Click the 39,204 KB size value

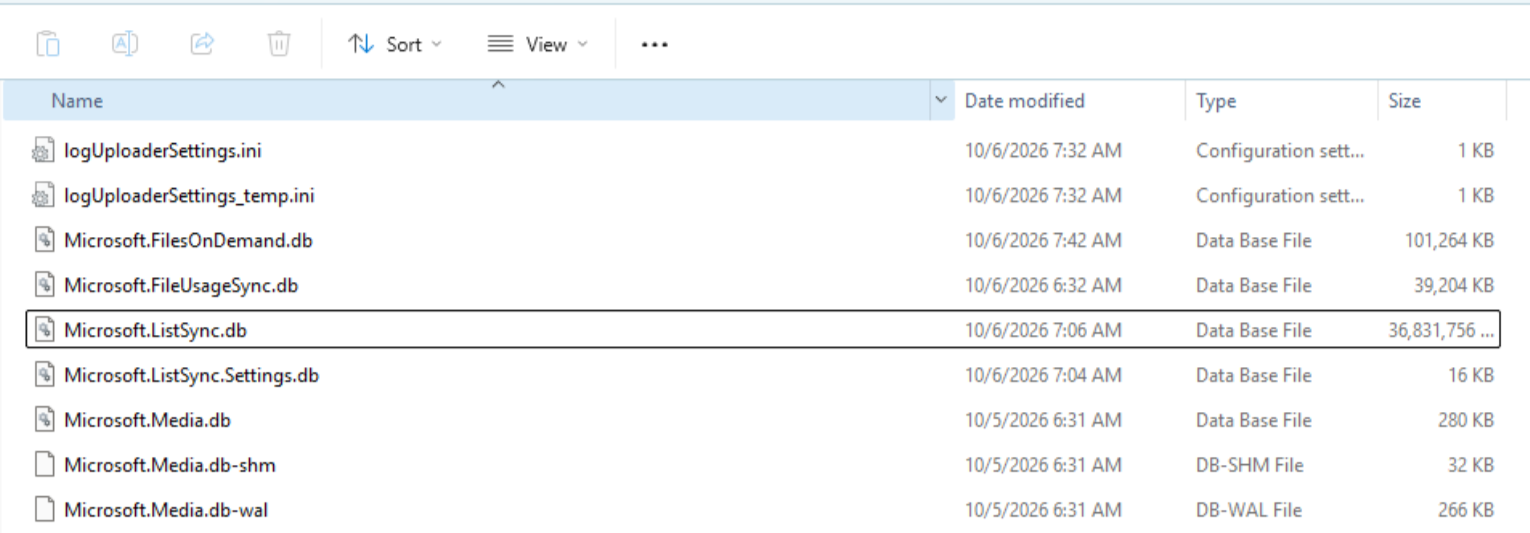coord(1454,286)
